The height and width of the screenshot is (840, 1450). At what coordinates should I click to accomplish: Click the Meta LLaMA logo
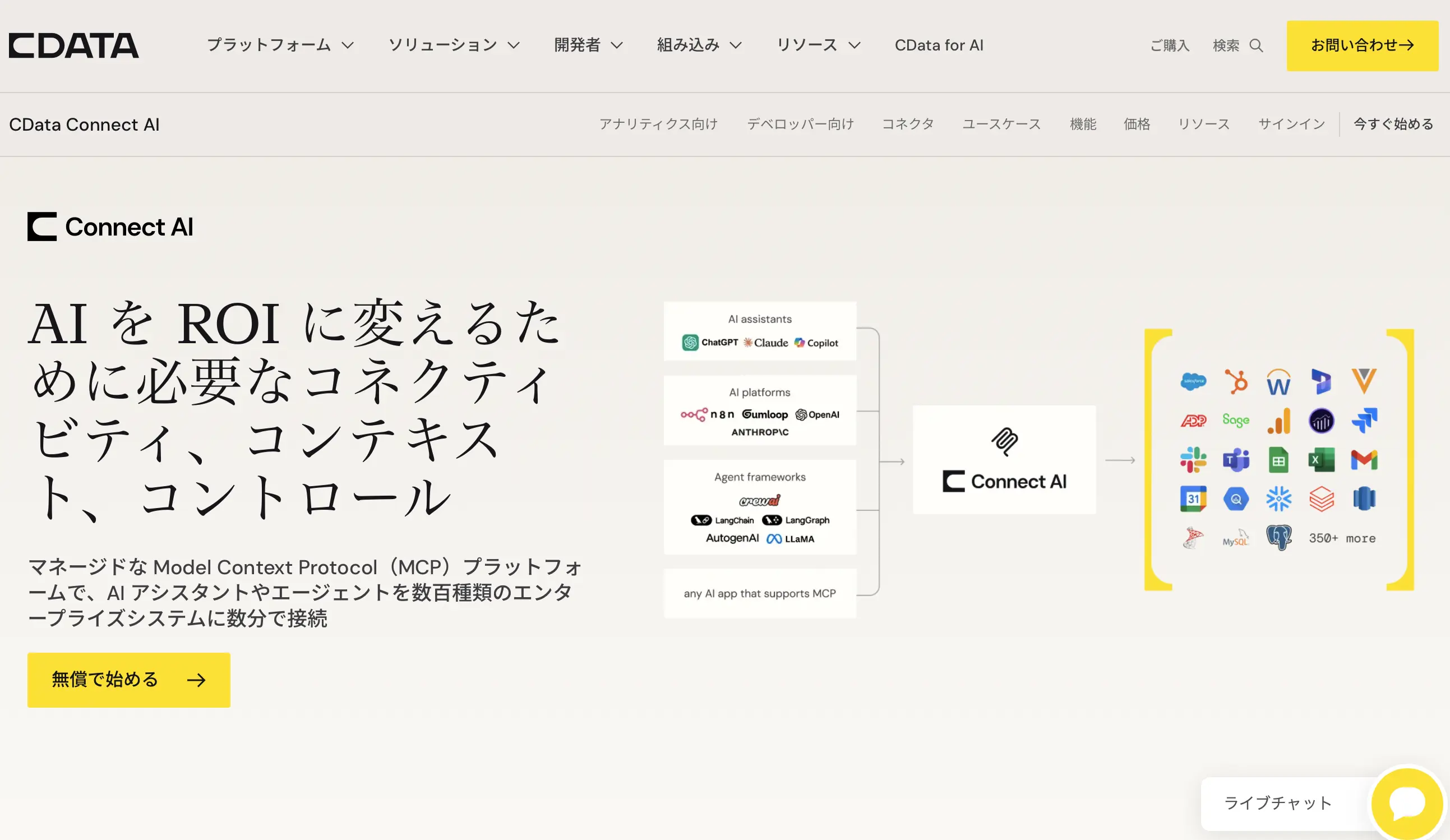point(791,538)
